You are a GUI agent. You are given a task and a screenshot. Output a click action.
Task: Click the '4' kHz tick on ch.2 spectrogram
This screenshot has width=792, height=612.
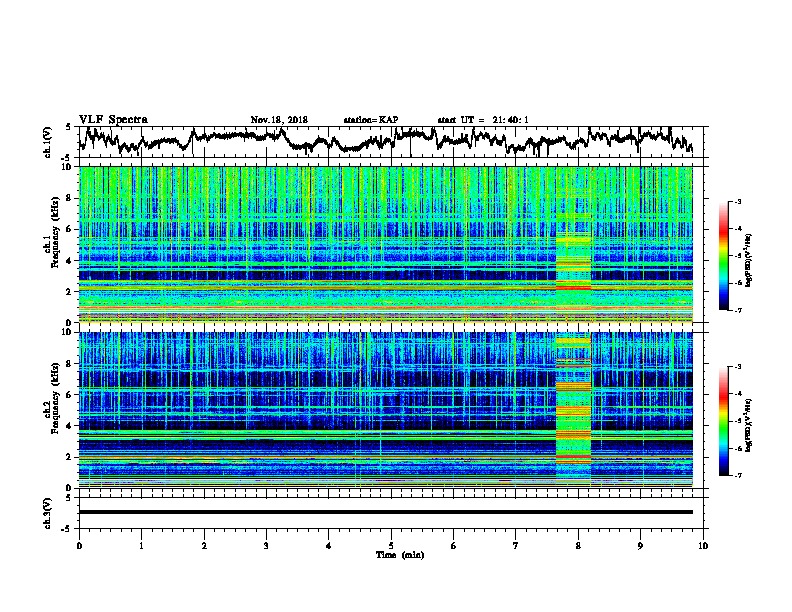[71, 426]
